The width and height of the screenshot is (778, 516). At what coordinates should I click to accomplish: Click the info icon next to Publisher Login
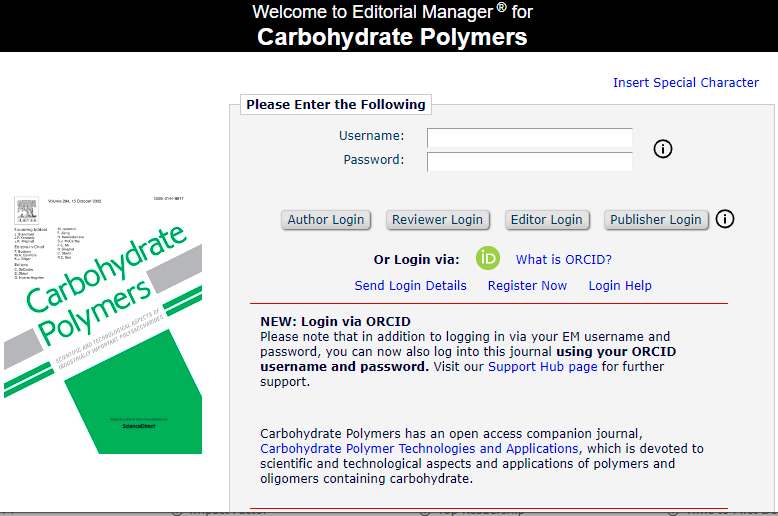click(725, 219)
